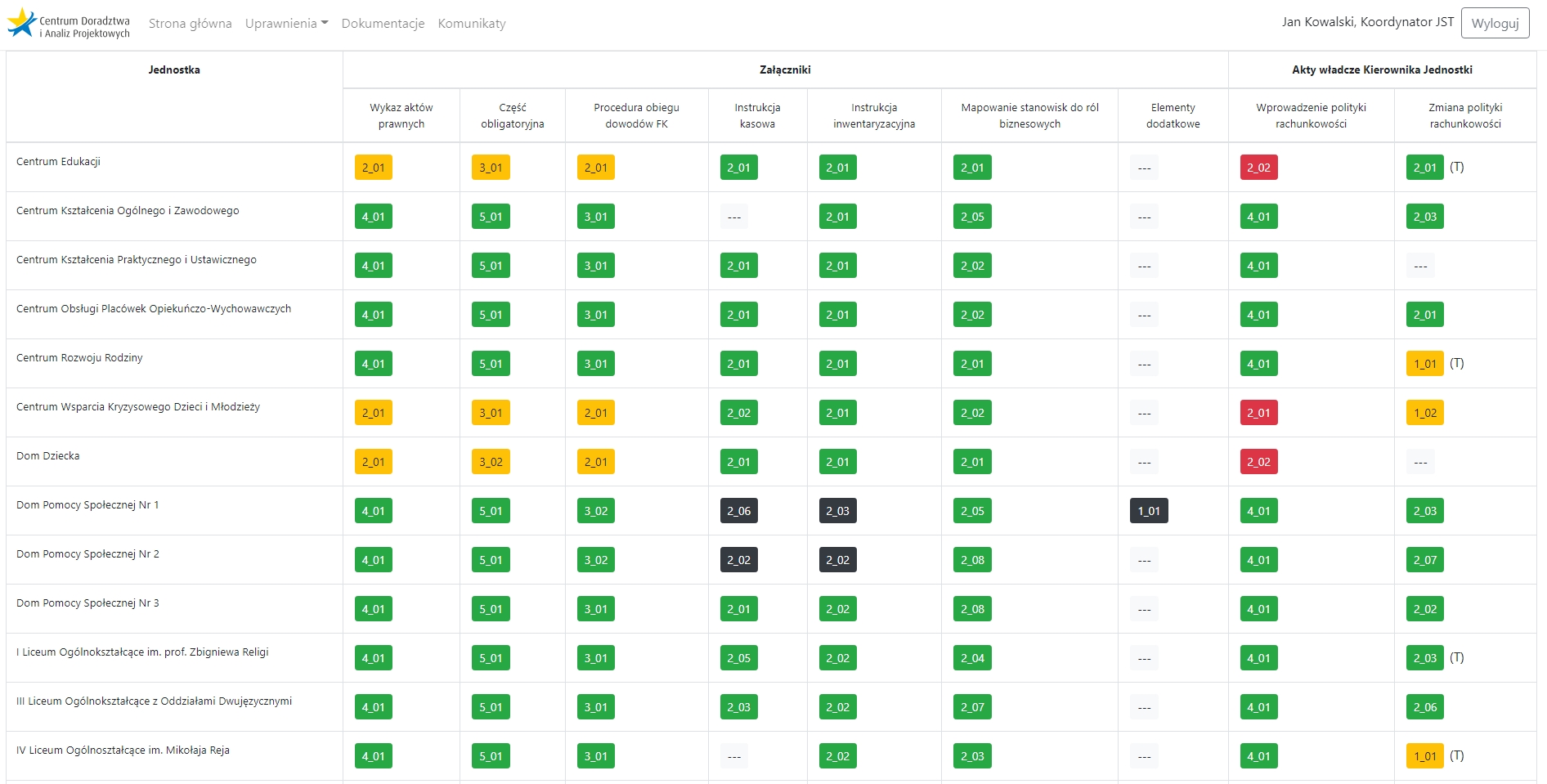
Task: Open 2_03 Mapowanie badge for IV Liceum
Action: (x=972, y=756)
